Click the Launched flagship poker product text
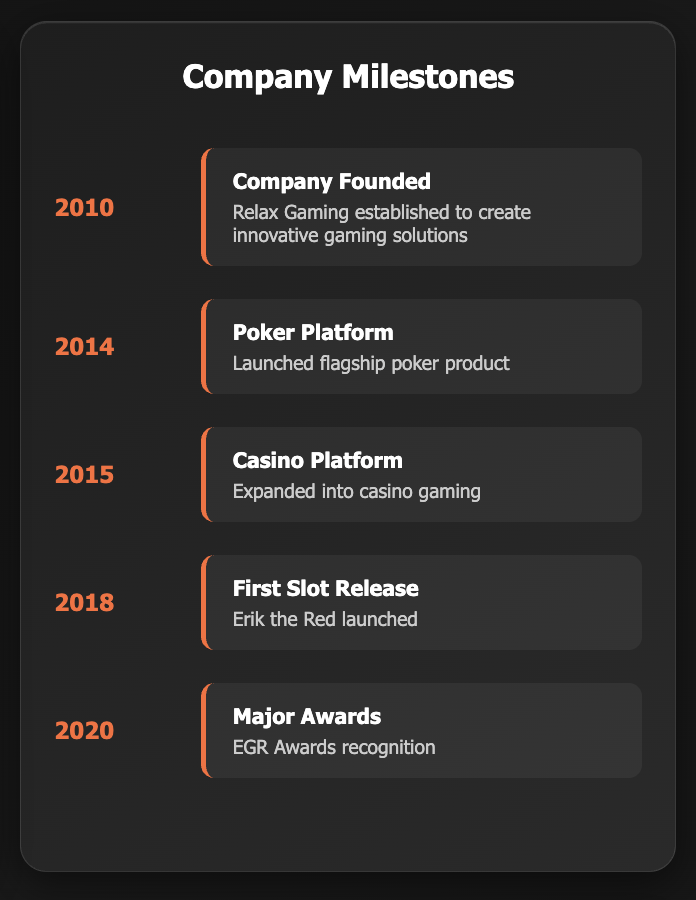The image size is (696, 900). click(x=371, y=364)
